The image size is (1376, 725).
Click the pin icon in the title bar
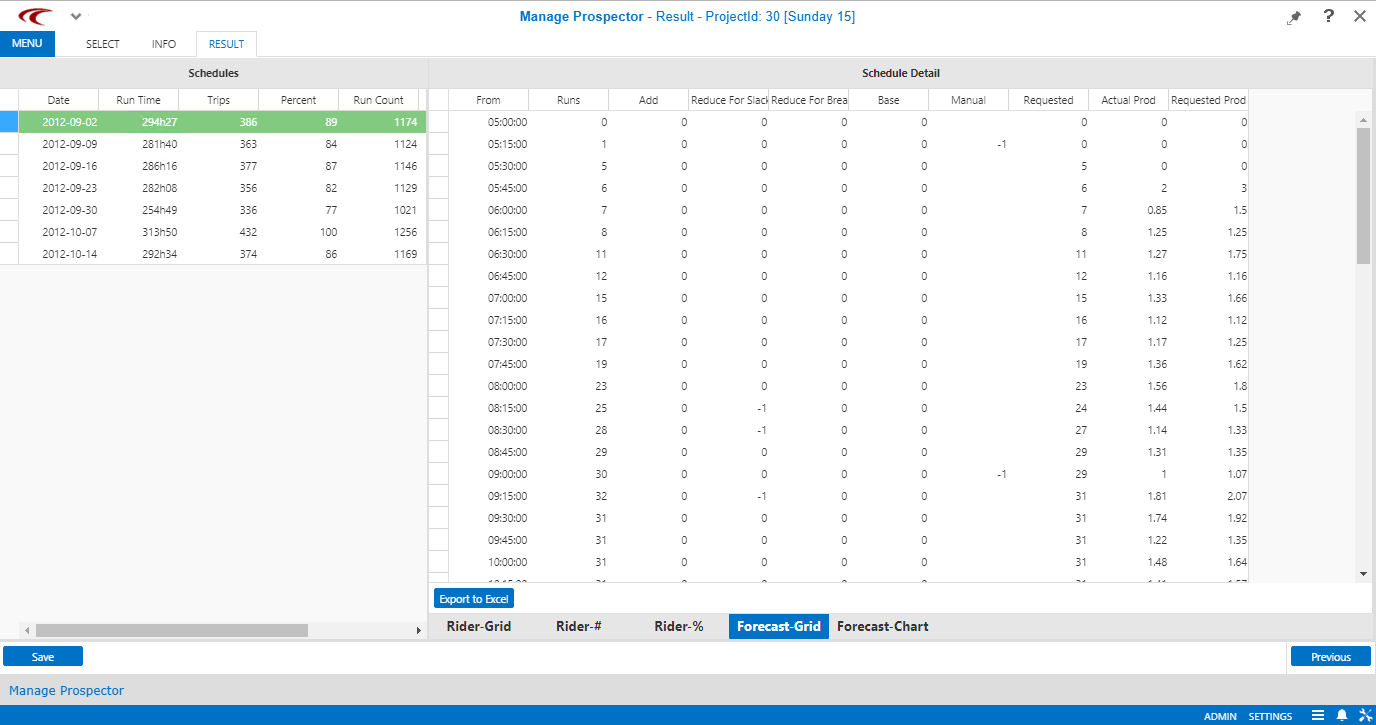pos(1294,16)
